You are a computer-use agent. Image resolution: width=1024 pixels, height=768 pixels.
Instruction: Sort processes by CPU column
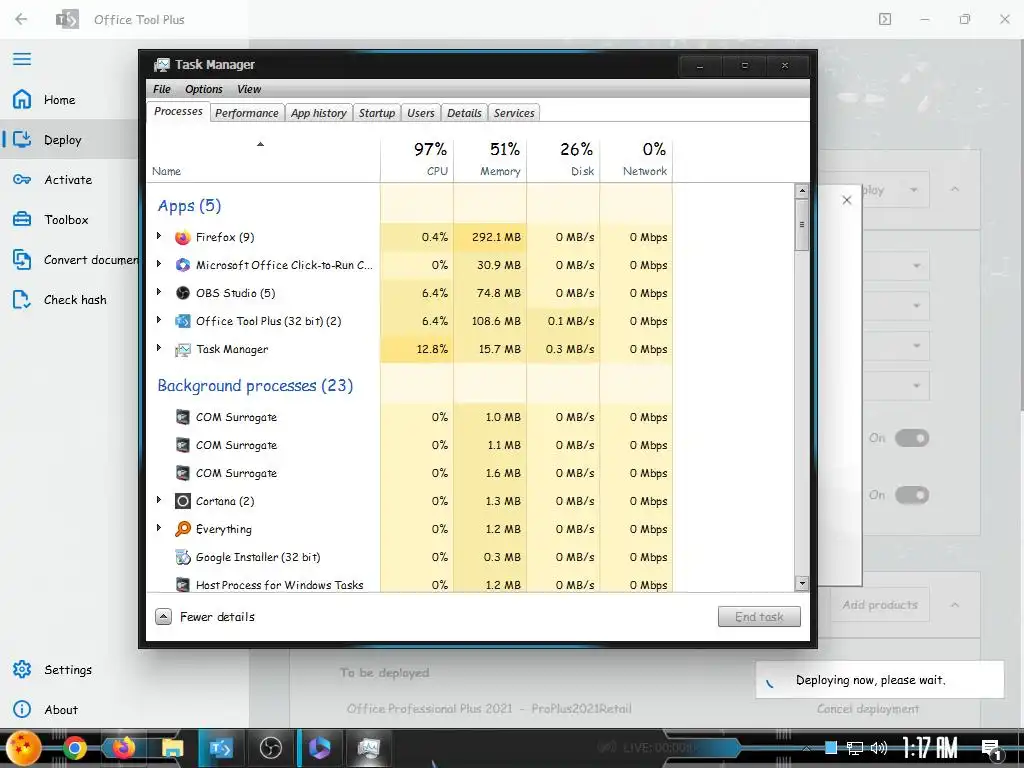[x=417, y=159]
